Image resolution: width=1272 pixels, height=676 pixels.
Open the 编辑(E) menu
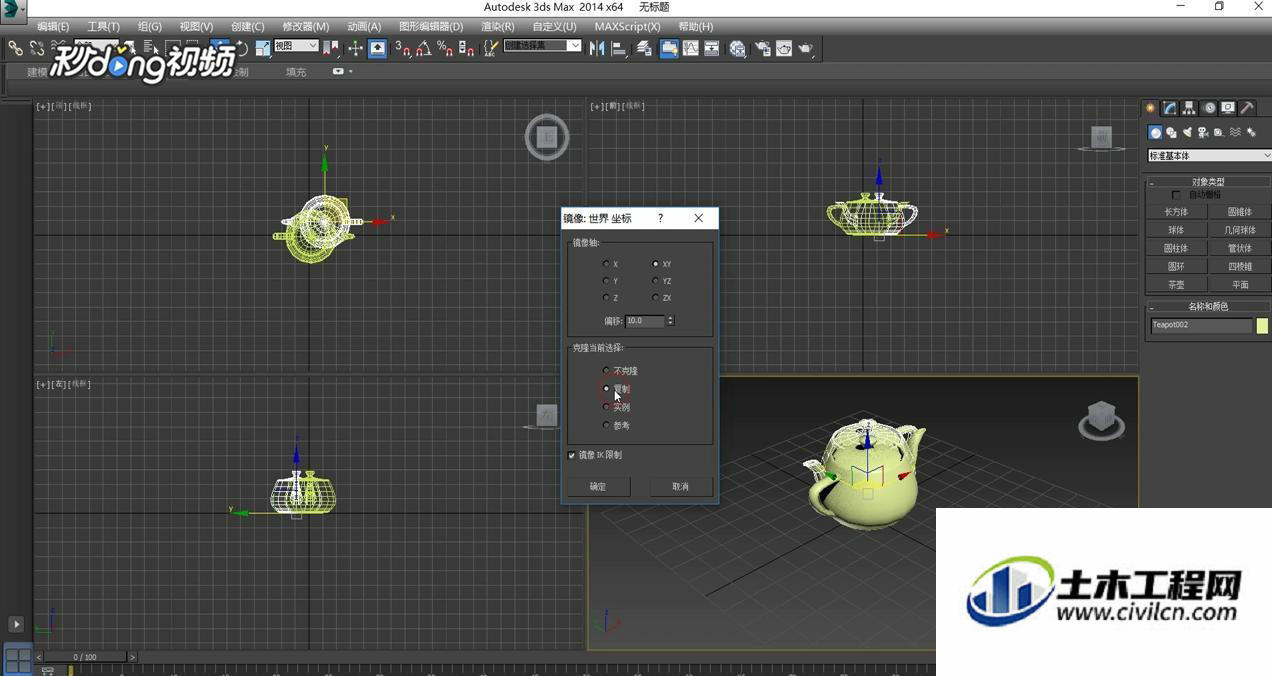pos(53,26)
